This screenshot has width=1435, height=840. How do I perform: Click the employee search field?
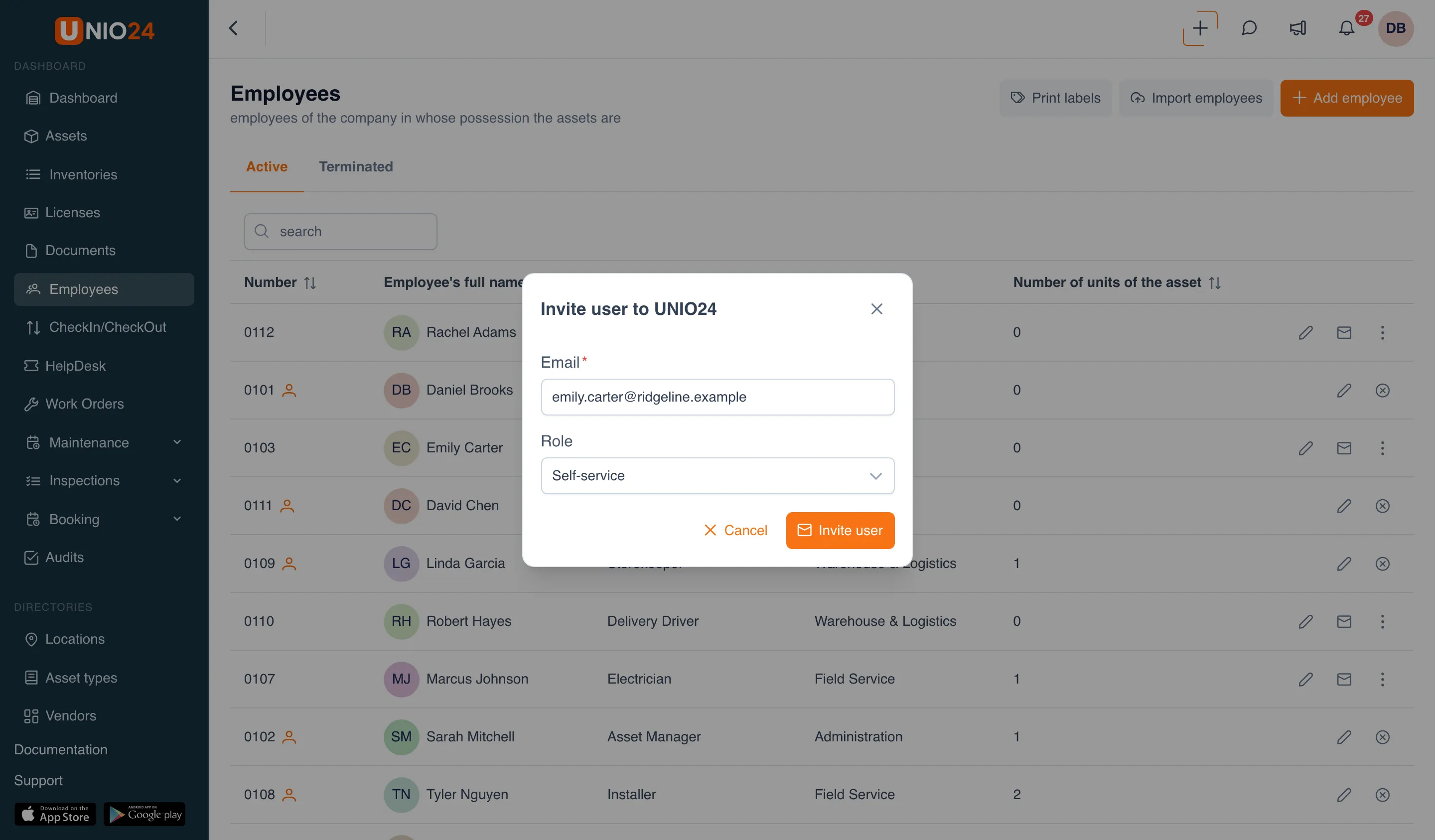(340, 232)
